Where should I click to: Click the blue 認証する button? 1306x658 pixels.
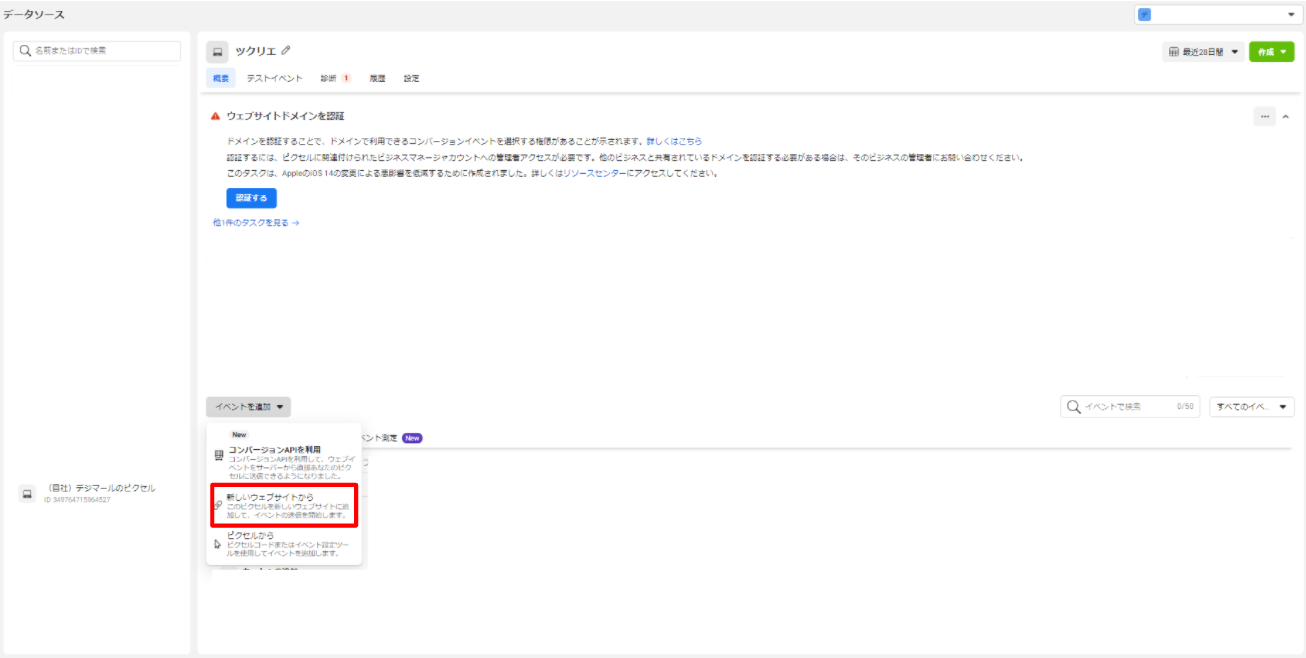tap(251, 198)
